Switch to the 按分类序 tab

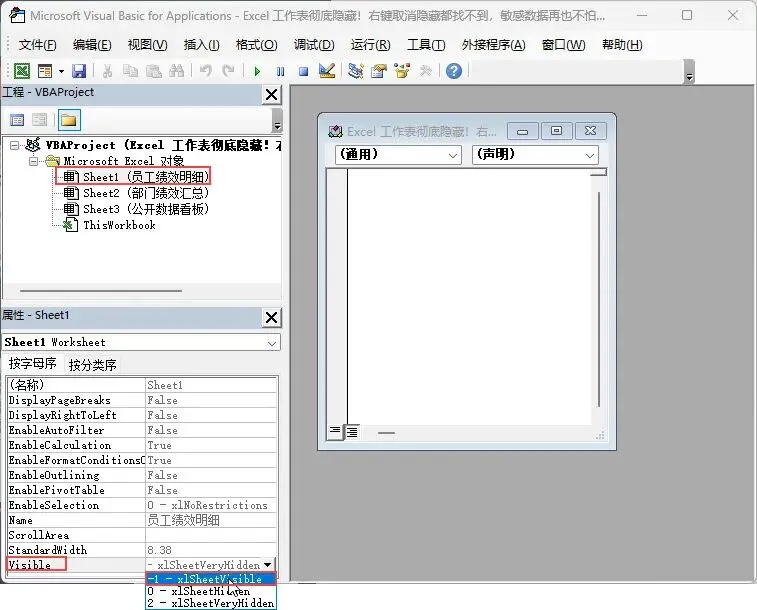click(x=93, y=365)
